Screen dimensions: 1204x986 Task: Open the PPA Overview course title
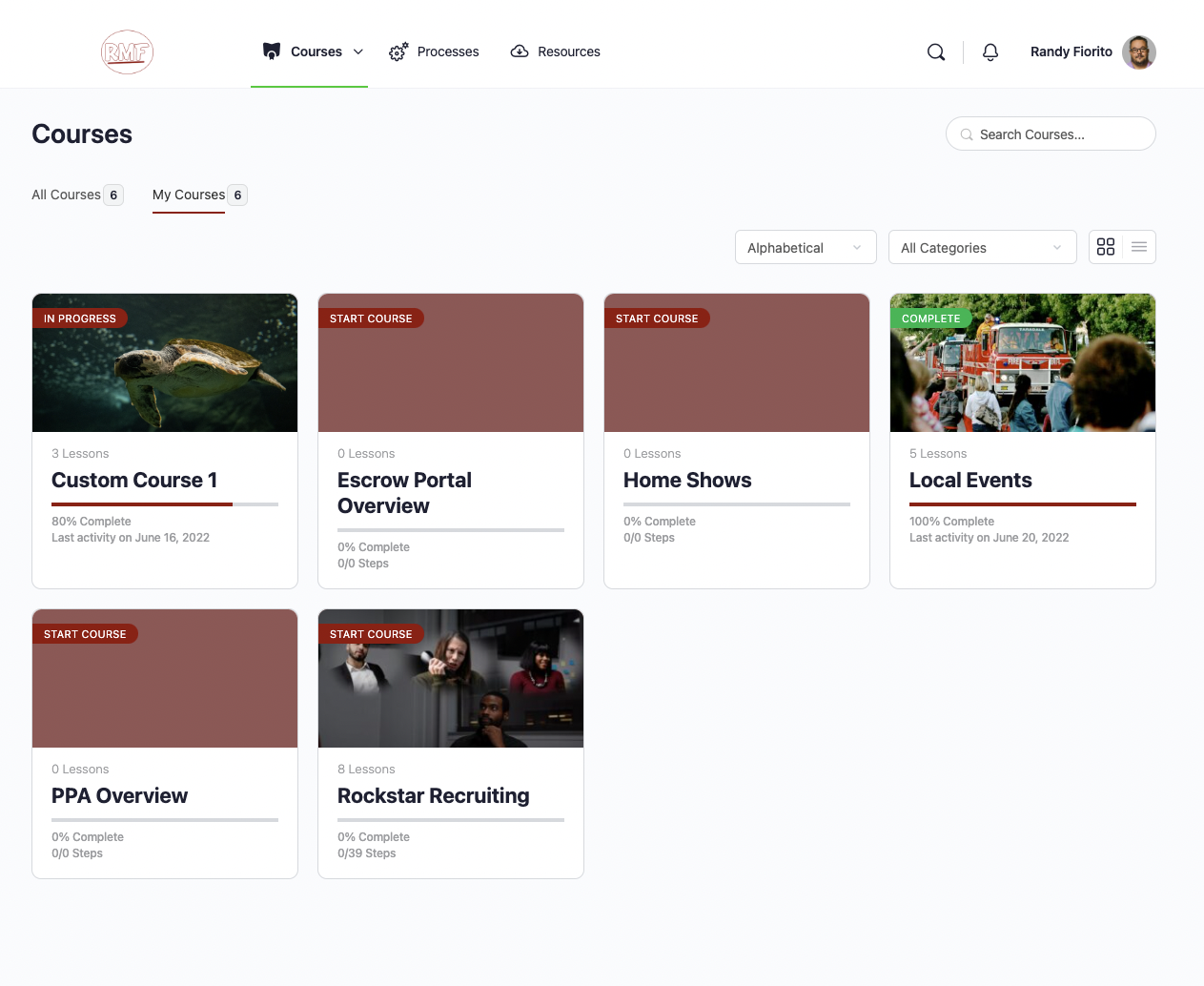119,795
